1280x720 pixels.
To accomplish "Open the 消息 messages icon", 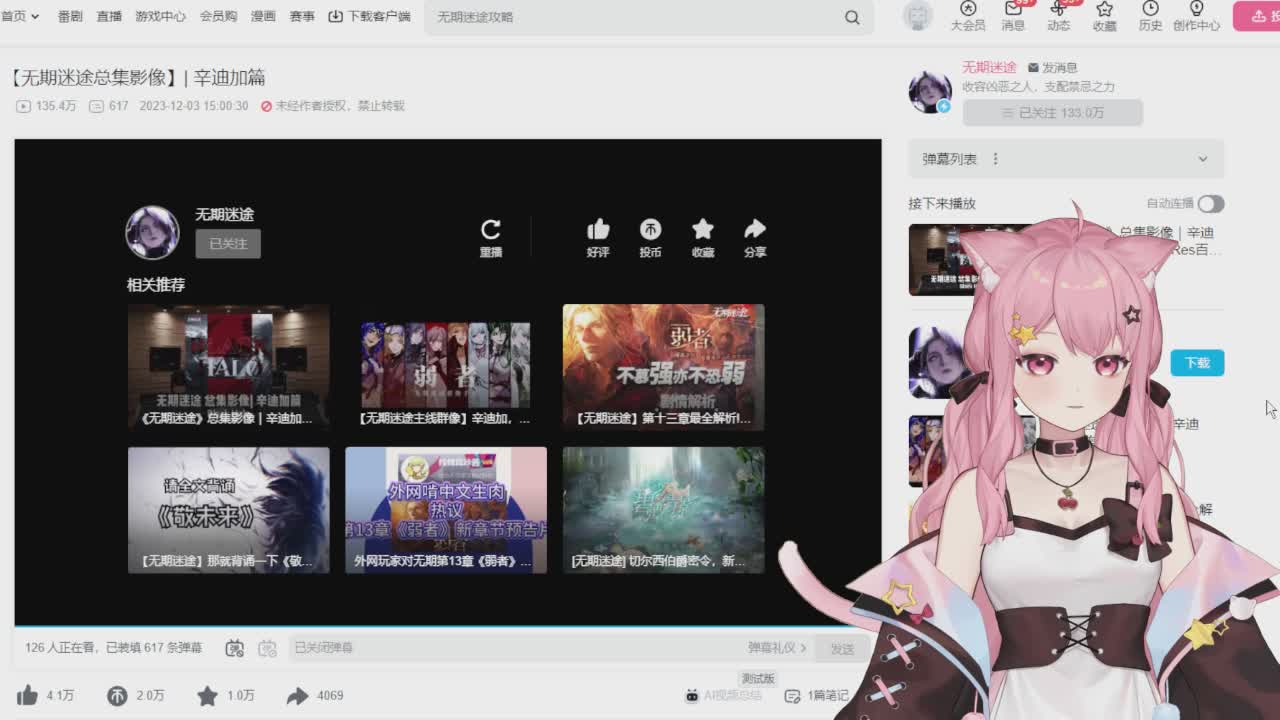I will coord(1013,16).
